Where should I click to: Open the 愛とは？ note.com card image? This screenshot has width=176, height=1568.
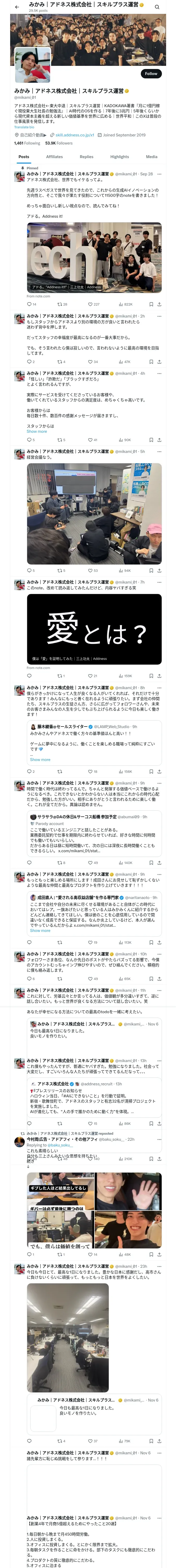94,628
